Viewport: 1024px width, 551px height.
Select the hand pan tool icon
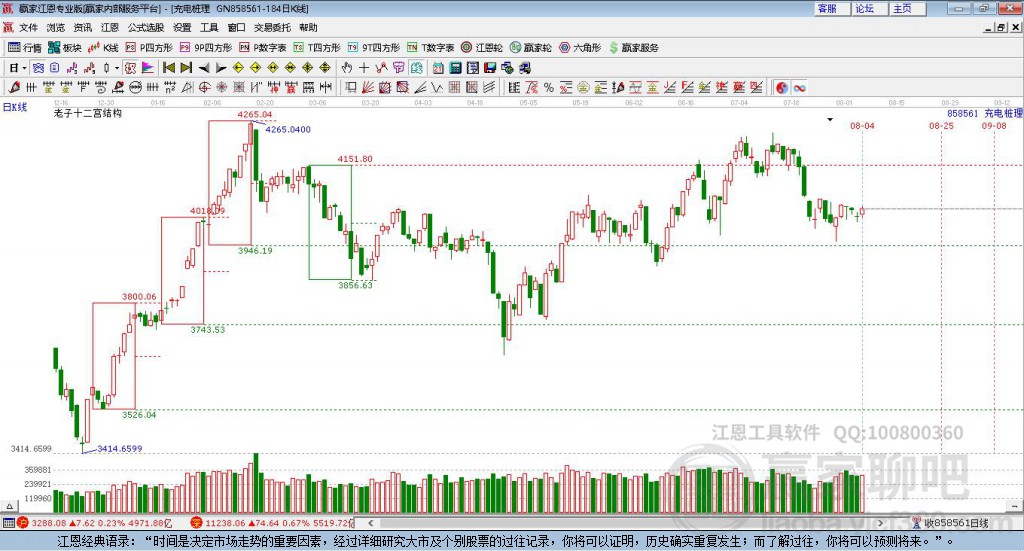(347, 68)
